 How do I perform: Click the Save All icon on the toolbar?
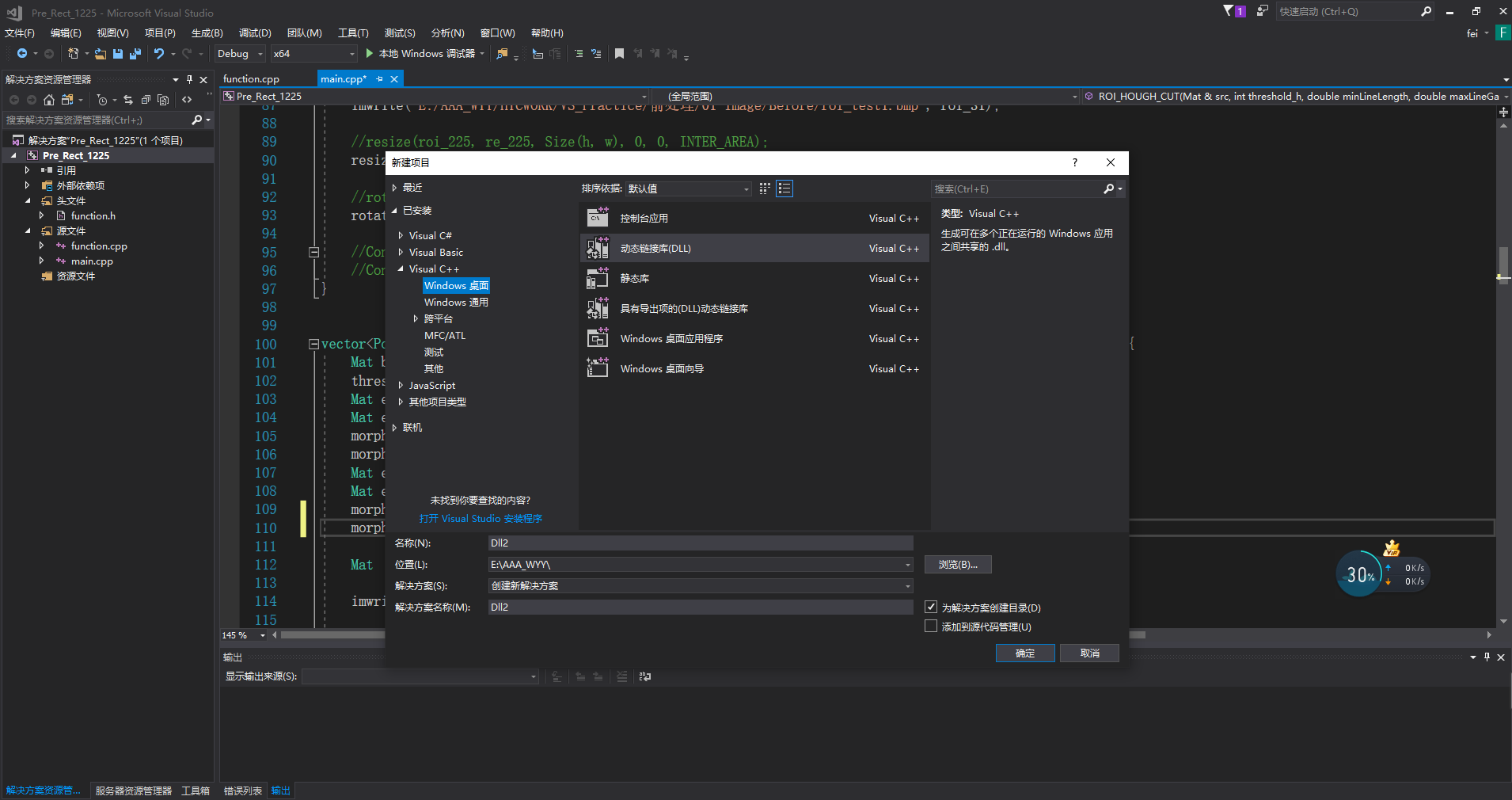[135, 53]
